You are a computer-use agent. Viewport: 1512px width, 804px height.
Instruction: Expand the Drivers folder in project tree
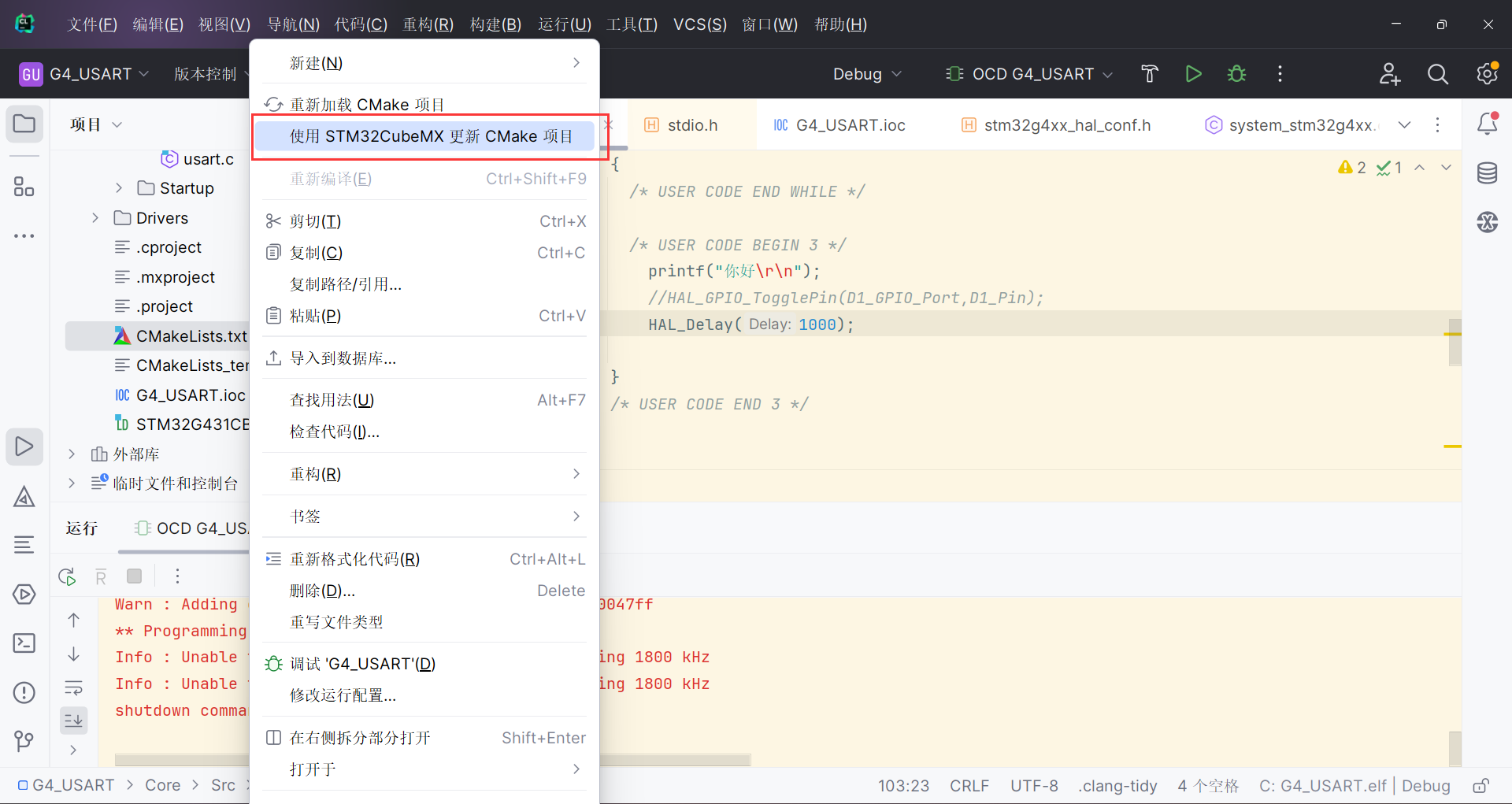point(96,217)
